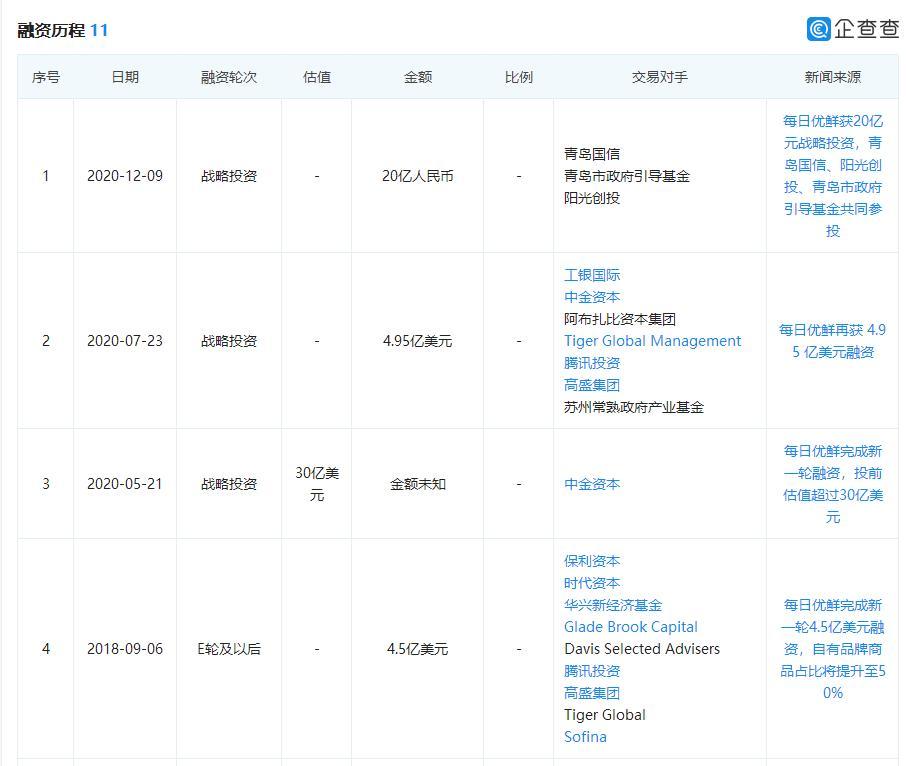Open 腾讯投资 link in the 2020-07-23 row
The image size is (906, 766).
[592, 363]
